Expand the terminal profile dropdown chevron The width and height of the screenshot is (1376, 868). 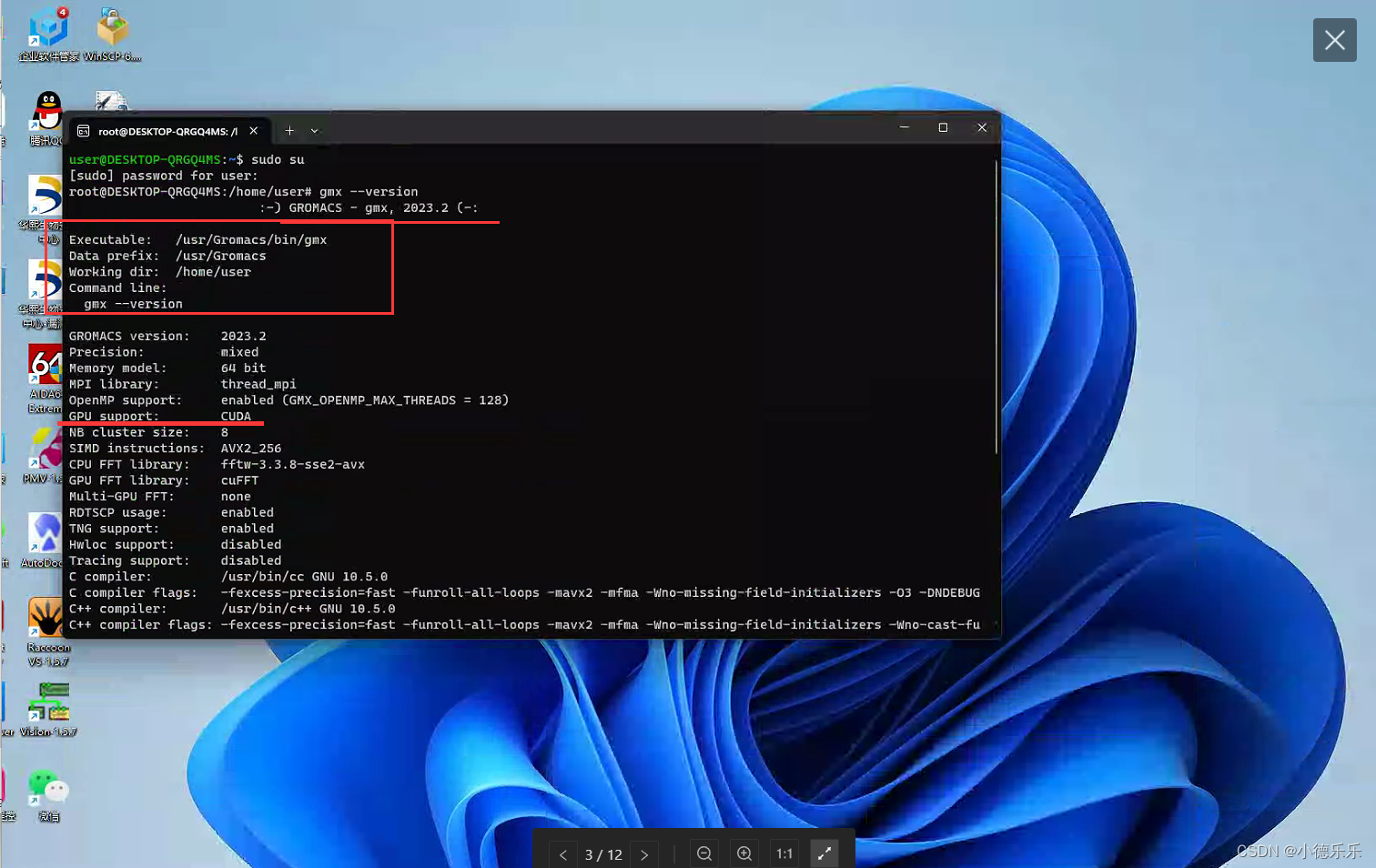pos(315,131)
